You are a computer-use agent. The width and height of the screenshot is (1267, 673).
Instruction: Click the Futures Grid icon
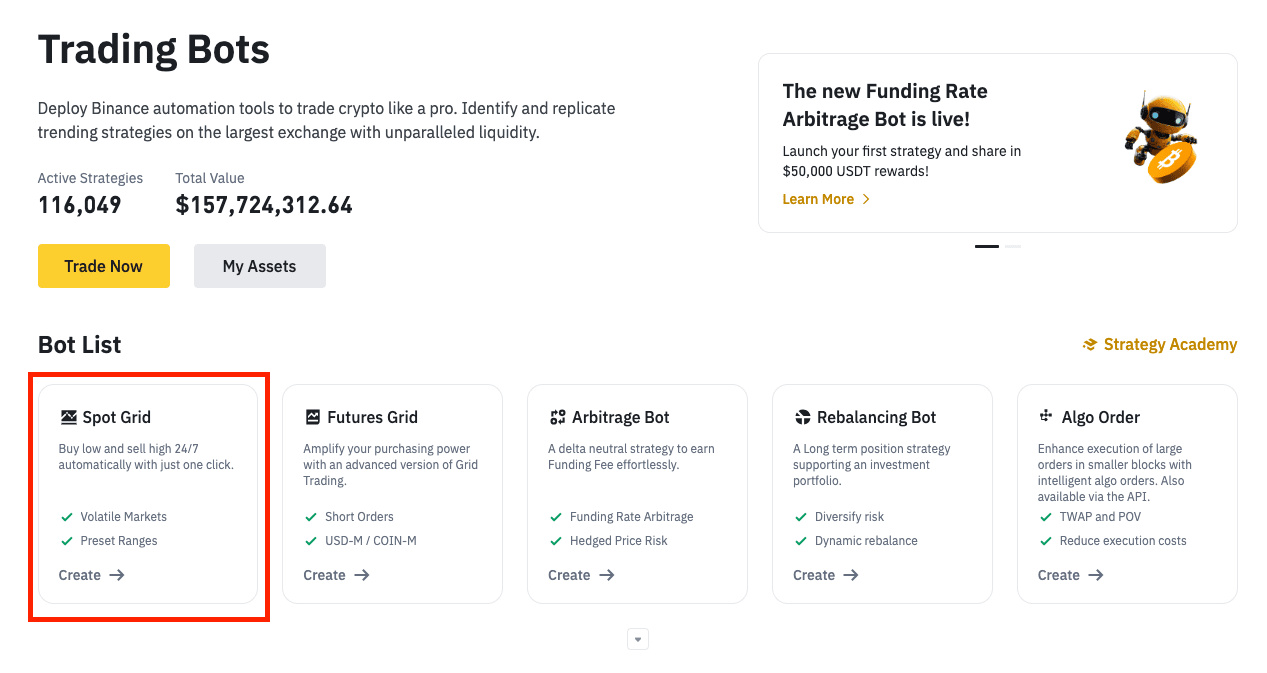[313, 417]
